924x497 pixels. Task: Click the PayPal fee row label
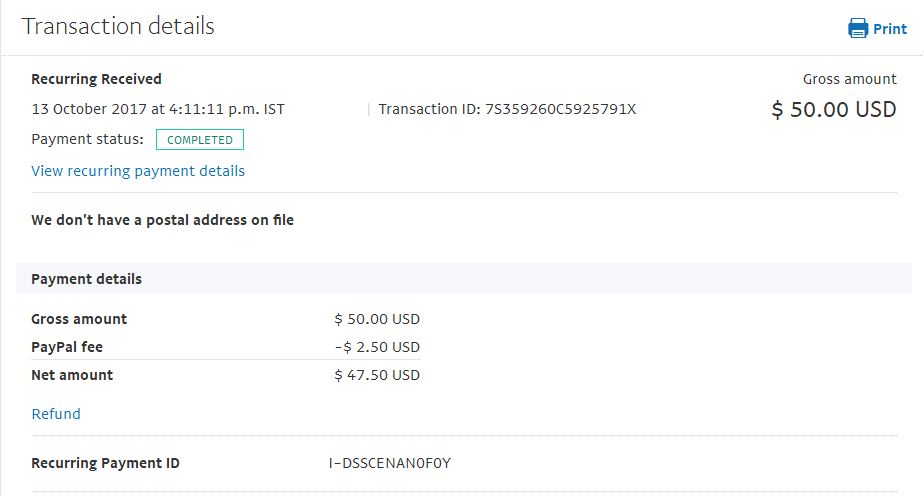pyautogui.click(x=67, y=347)
